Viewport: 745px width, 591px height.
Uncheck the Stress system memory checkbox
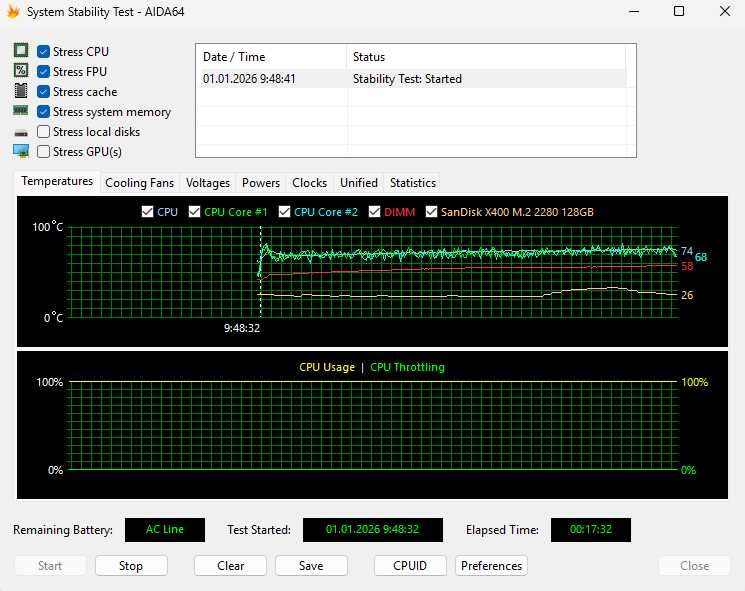point(43,112)
